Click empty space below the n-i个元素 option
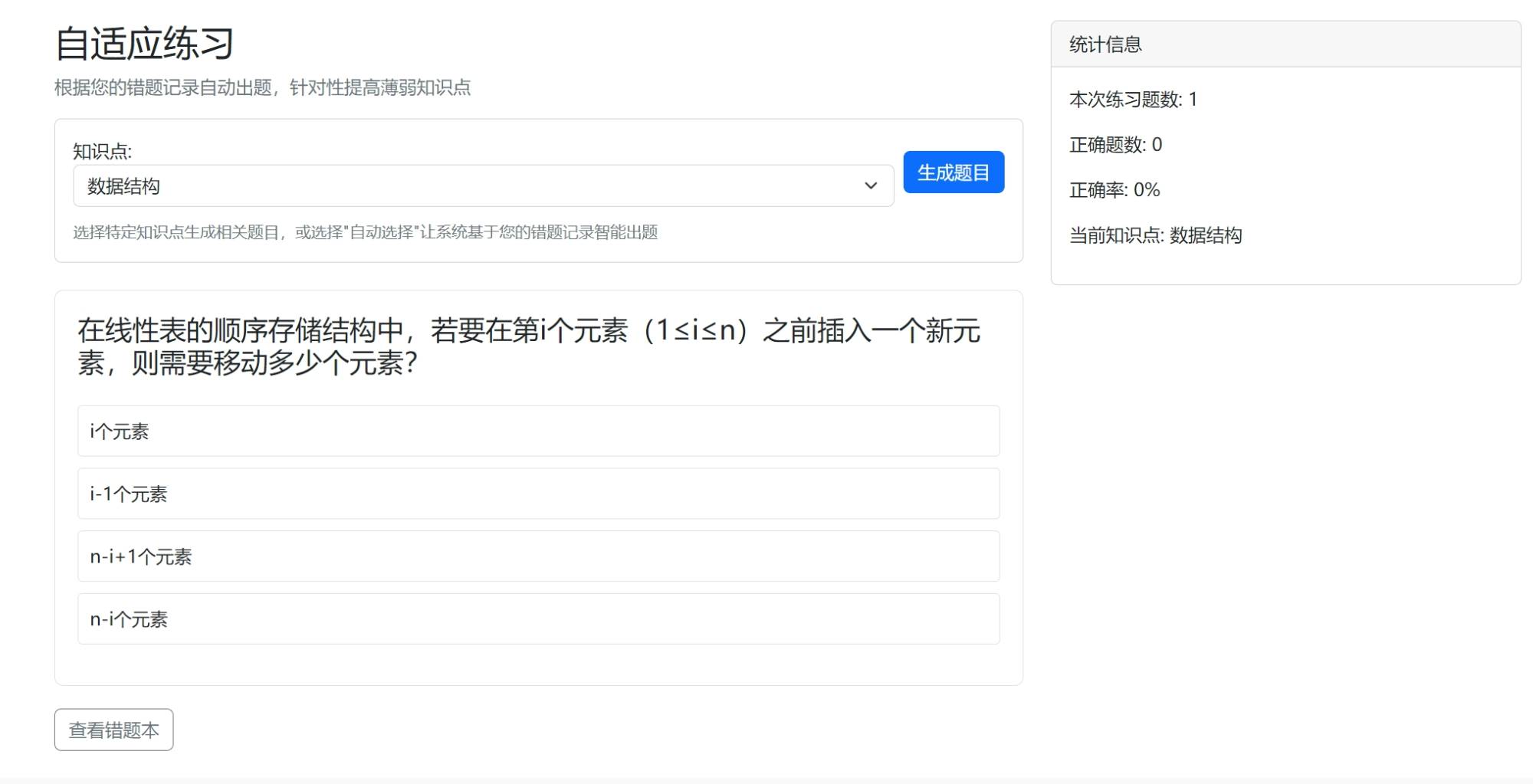1533x784 pixels. tap(538, 664)
